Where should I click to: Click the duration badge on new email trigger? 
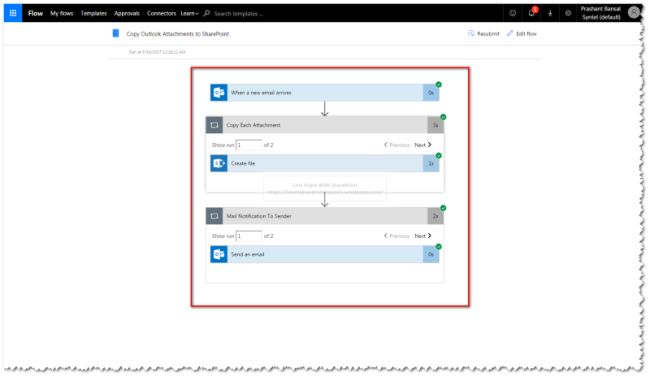[431, 92]
